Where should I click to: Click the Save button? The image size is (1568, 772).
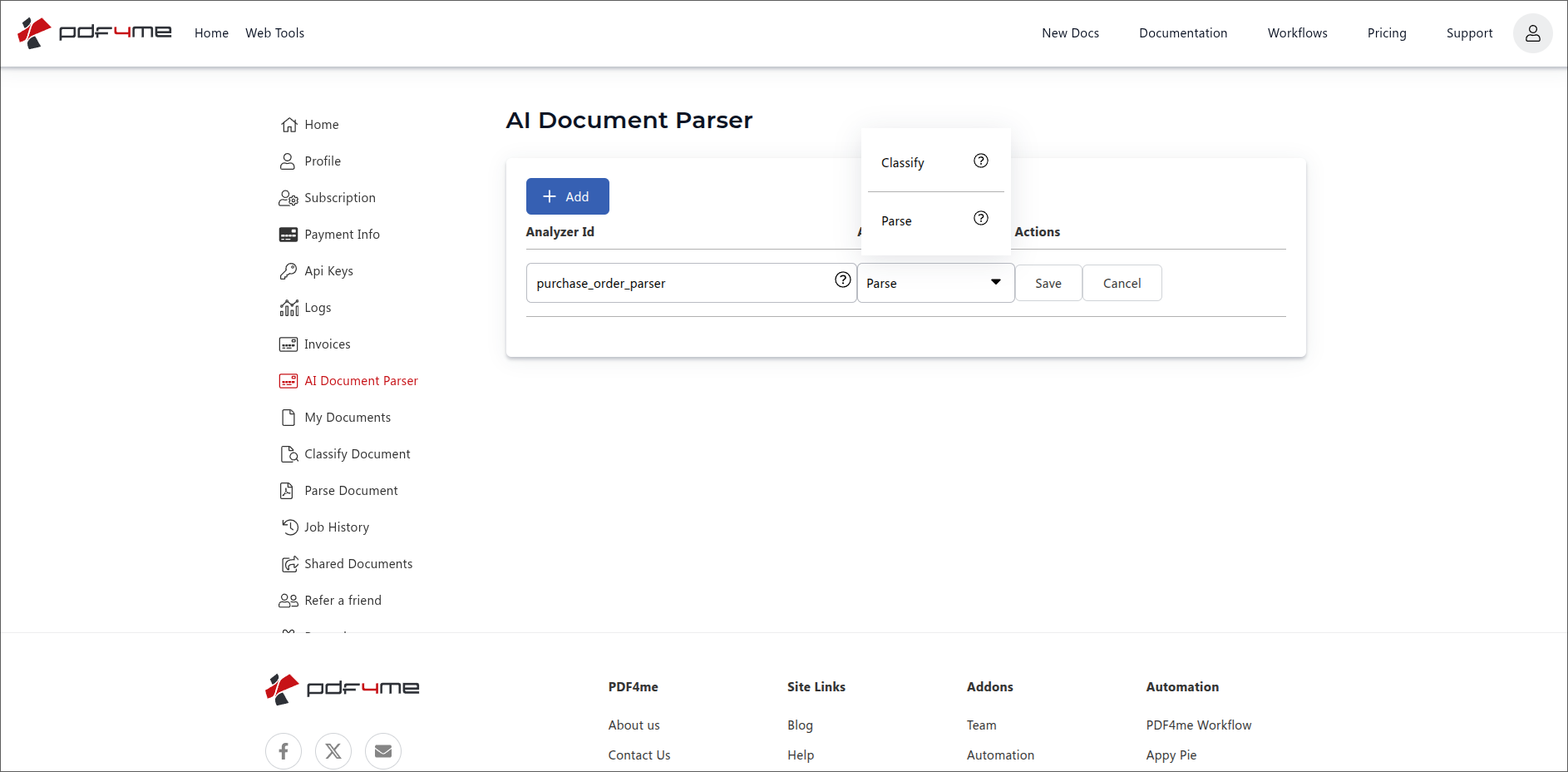point(1048,283)
